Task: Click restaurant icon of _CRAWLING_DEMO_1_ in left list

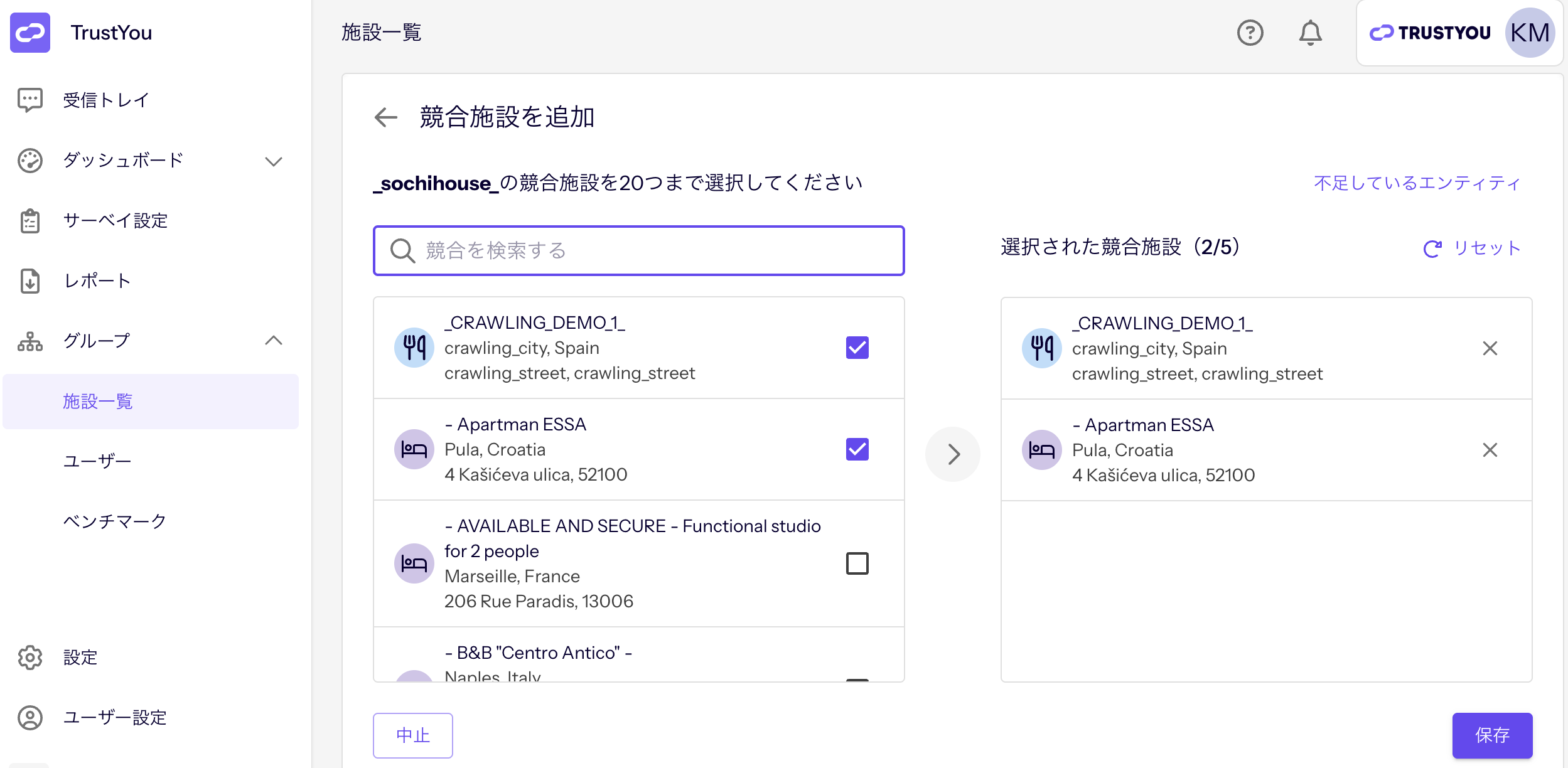Action: 414,348
